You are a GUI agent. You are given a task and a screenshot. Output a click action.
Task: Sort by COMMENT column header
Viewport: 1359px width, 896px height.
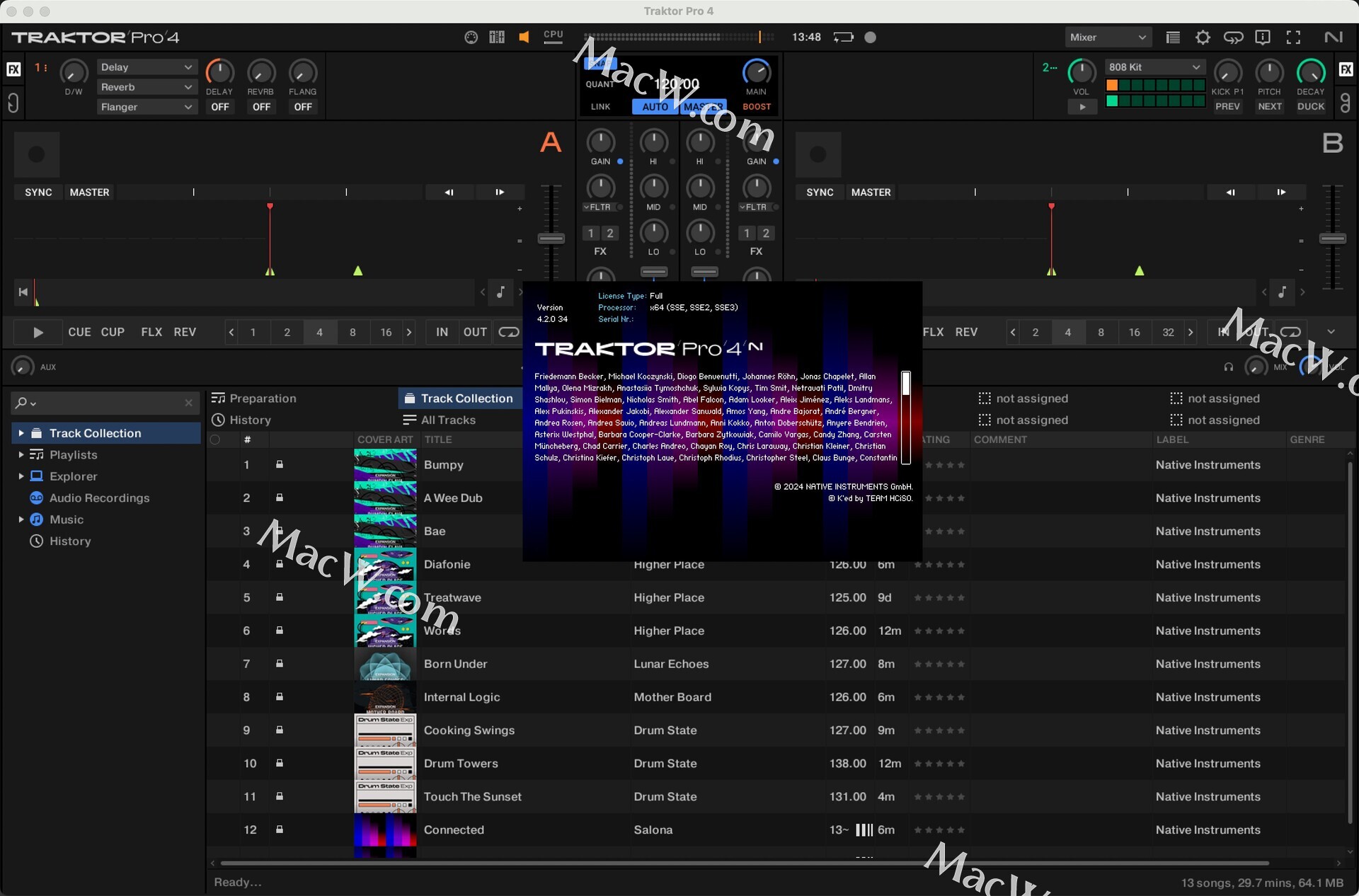pyautogui.click(x=1000, y=440)
